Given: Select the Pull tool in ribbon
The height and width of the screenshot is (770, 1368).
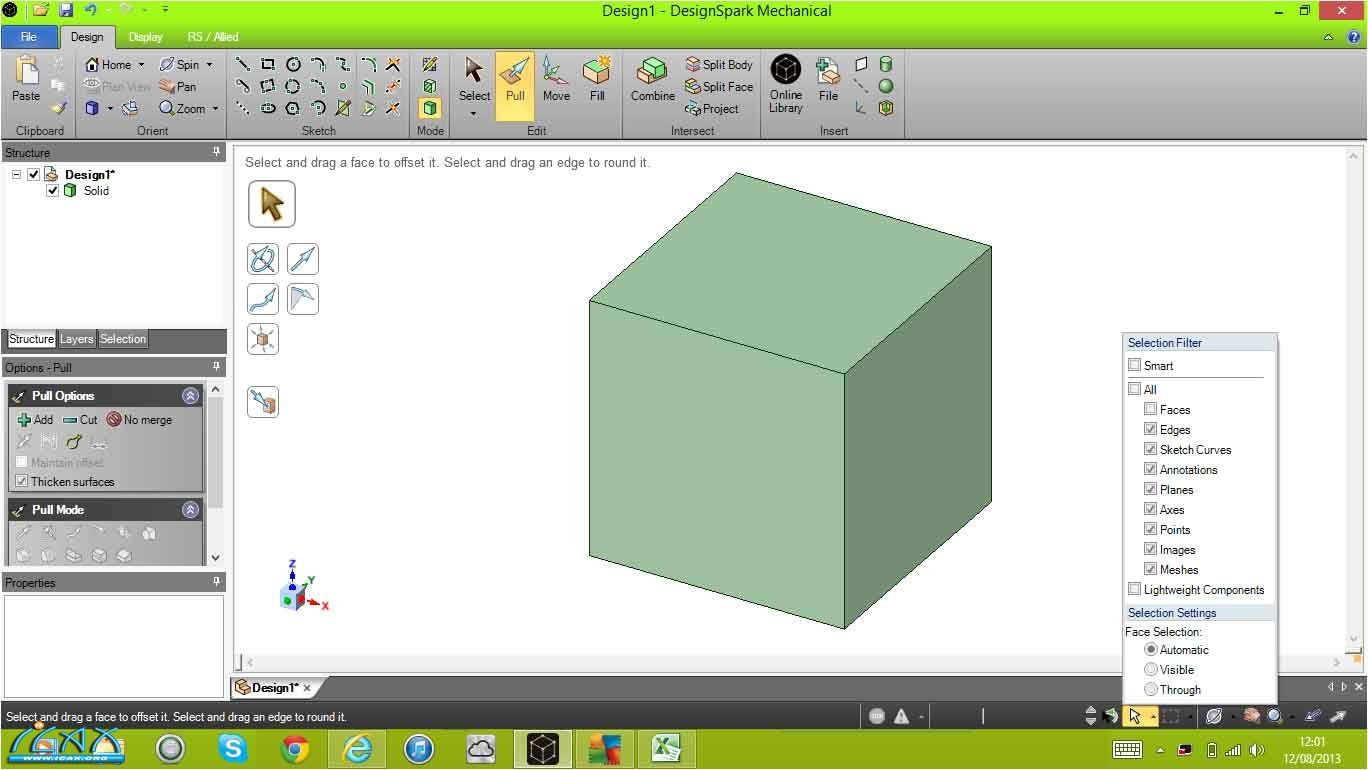Looking at the screenshot, I should (x=515, y=80).
